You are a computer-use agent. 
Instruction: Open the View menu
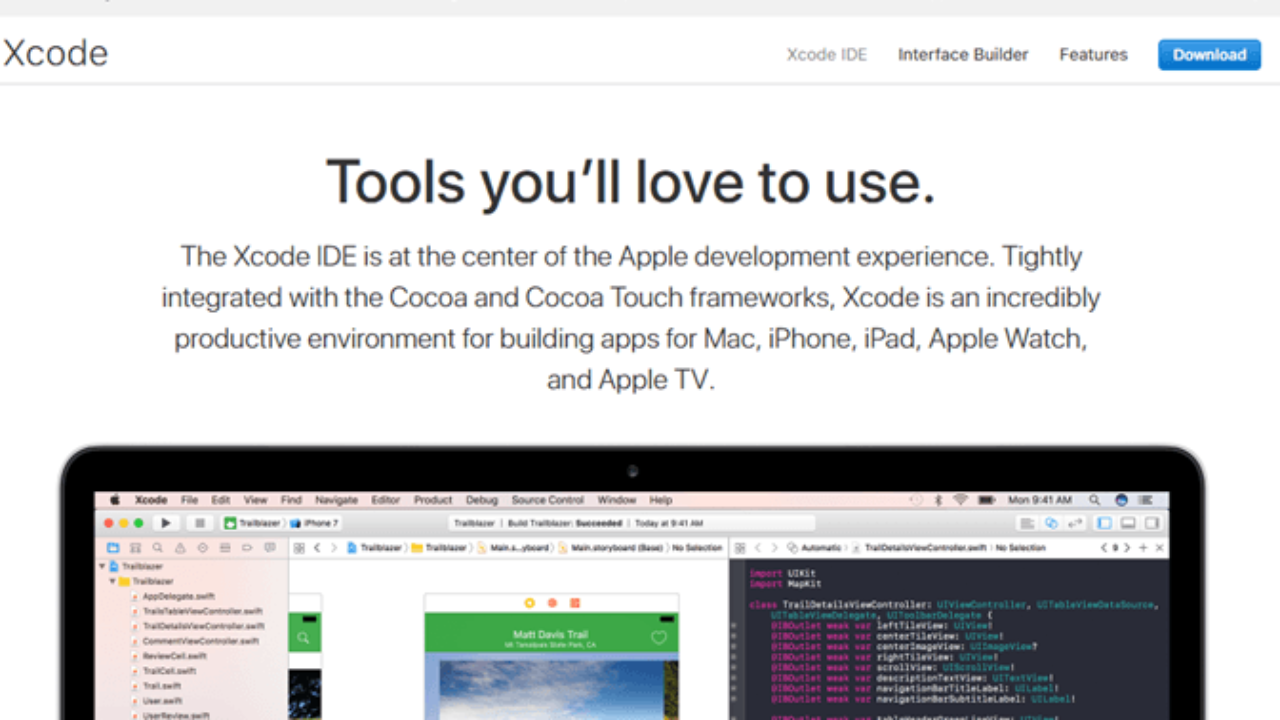tap(255, 500)
